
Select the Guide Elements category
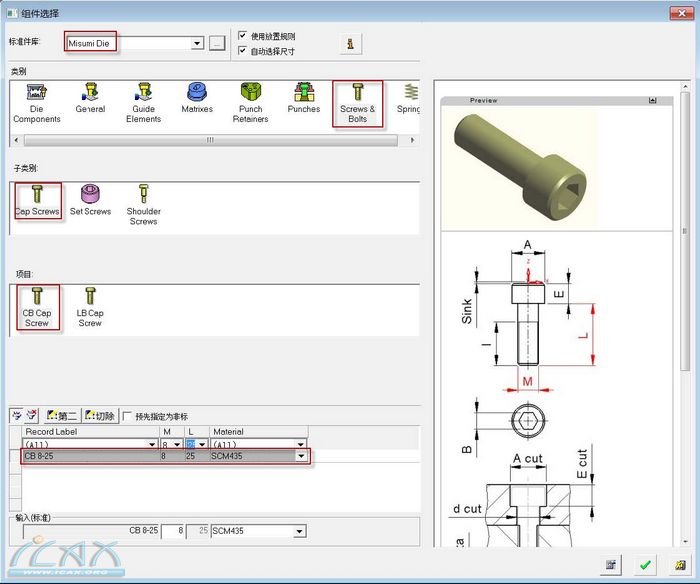[x=143, y=101]
